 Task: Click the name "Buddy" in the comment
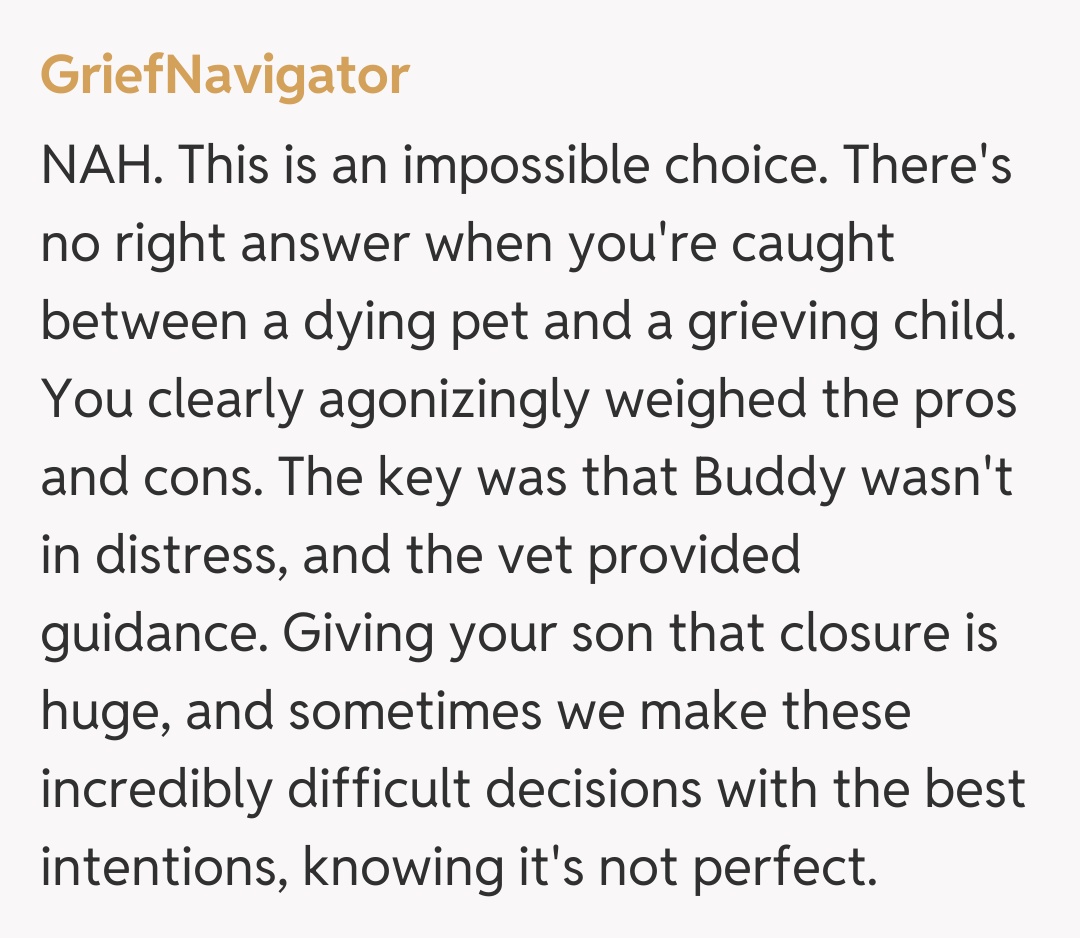pyautogui.click(x=769, y=478)
